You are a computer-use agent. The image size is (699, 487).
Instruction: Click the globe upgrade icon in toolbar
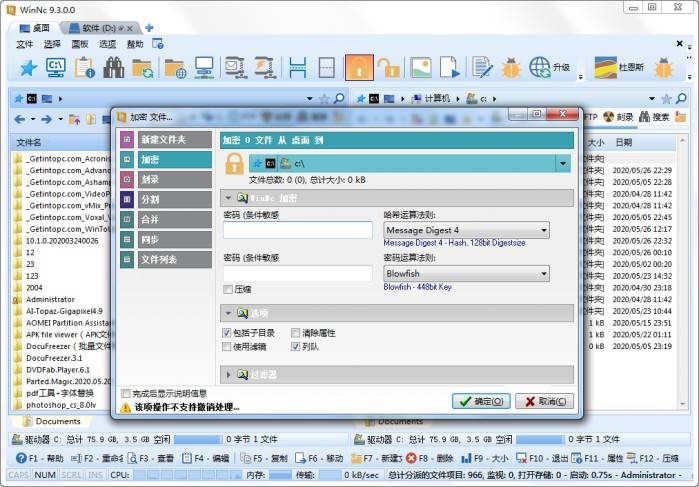541,67
